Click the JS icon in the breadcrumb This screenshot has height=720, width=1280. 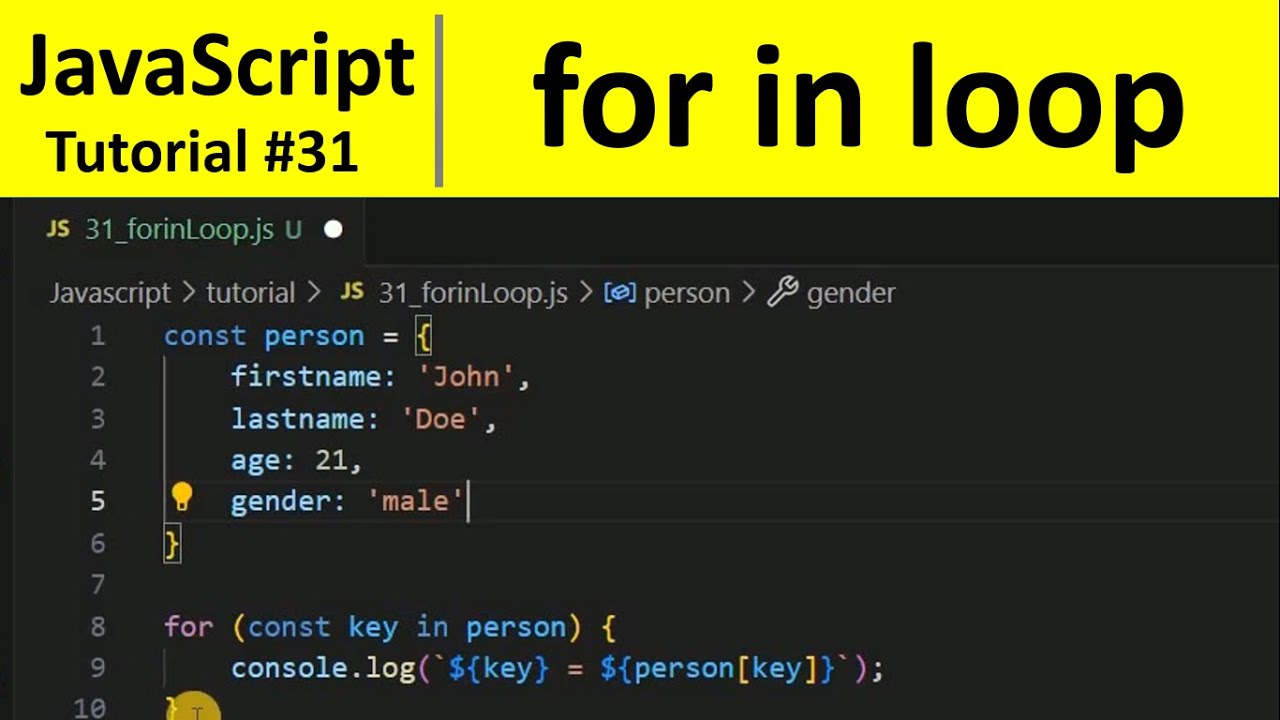[352, 292]
